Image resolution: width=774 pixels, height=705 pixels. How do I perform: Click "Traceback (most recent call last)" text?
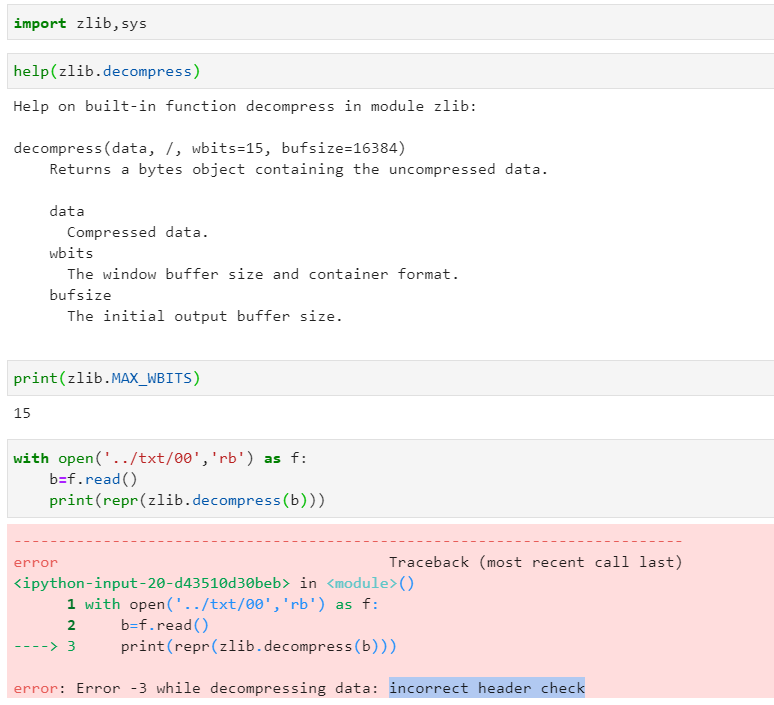535,562
